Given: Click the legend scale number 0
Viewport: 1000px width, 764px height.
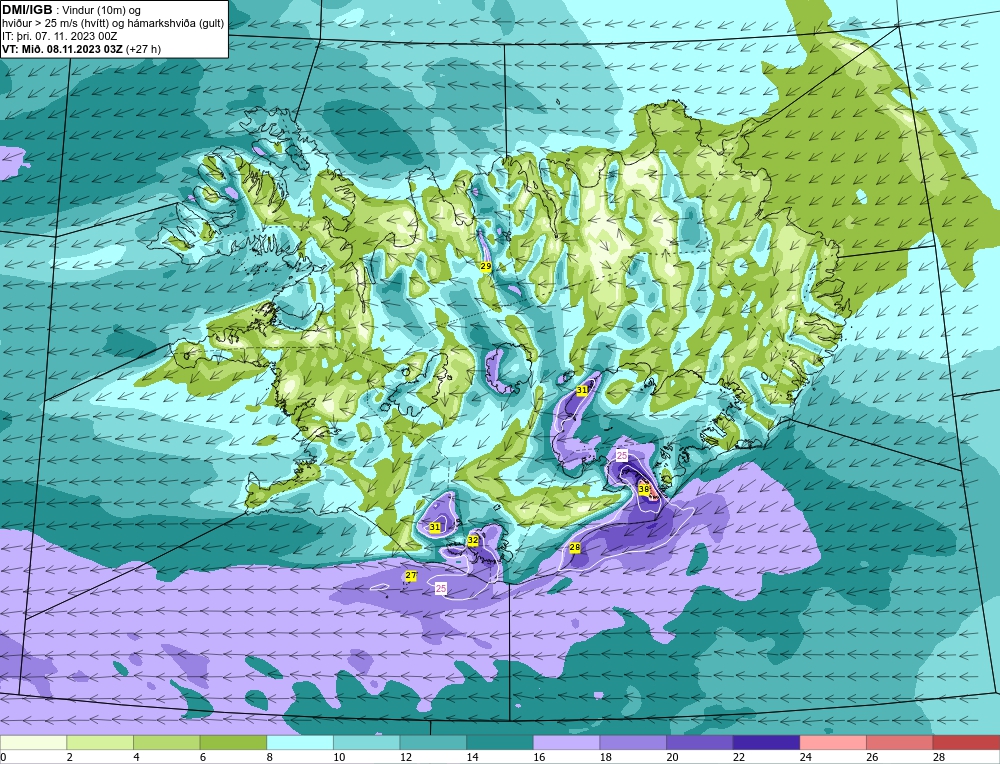Looking at the screenshot, I should (x=4, y=758).
